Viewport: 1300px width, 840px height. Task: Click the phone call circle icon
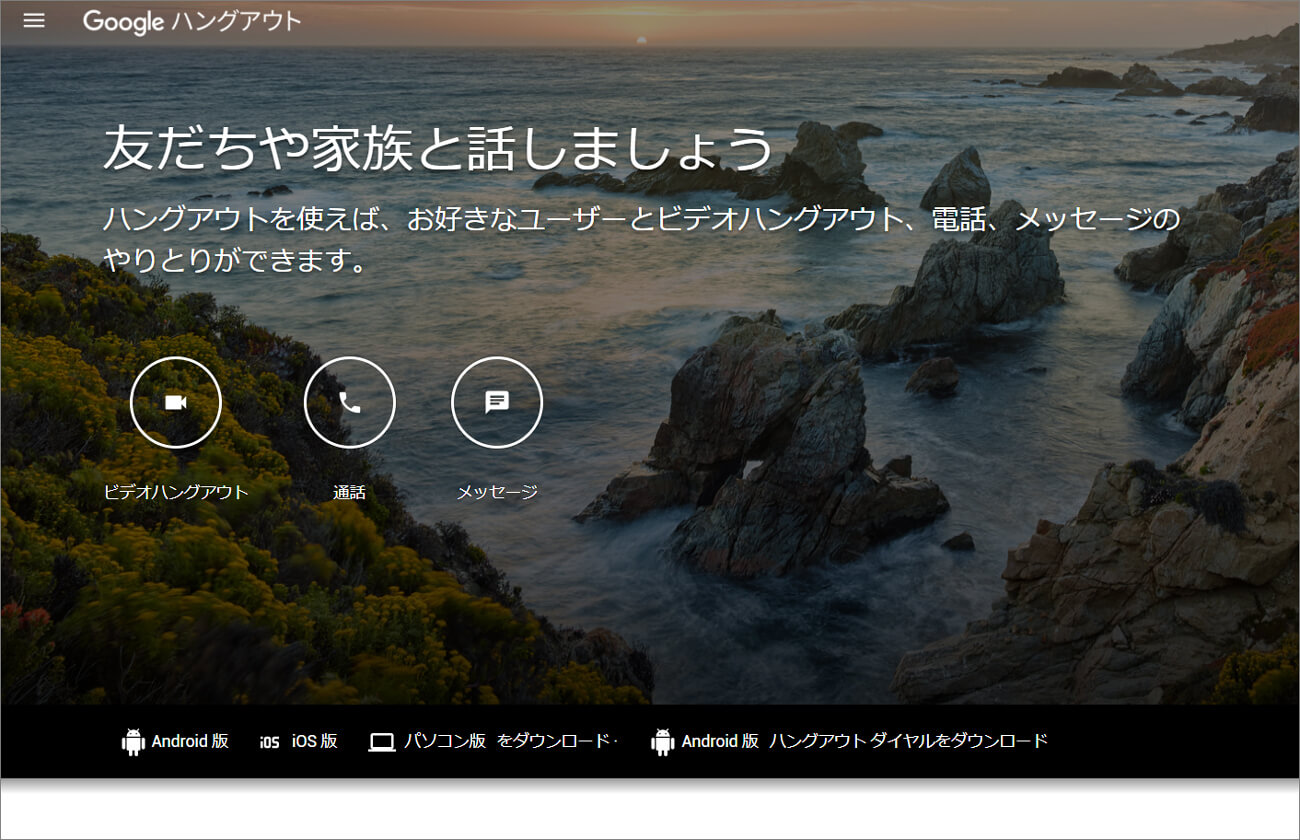click(350, 402)
